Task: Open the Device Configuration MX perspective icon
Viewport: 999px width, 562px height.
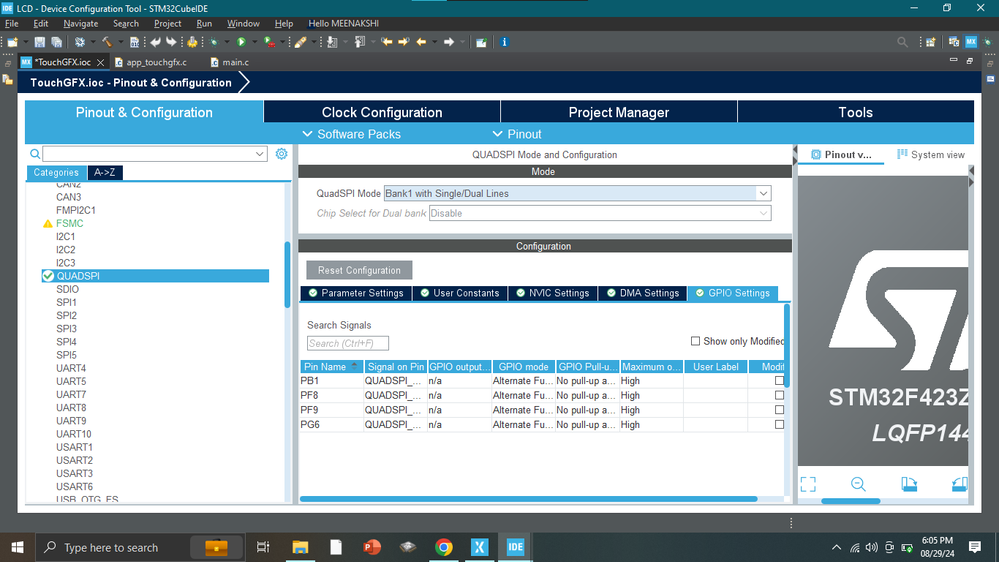Action: (971, 42)
